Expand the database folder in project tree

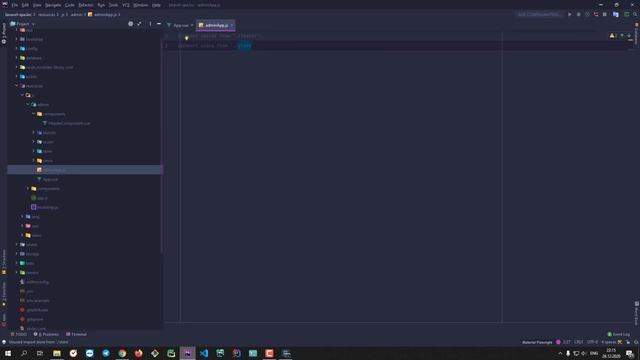pyautogui.click(x=17, y=58)
